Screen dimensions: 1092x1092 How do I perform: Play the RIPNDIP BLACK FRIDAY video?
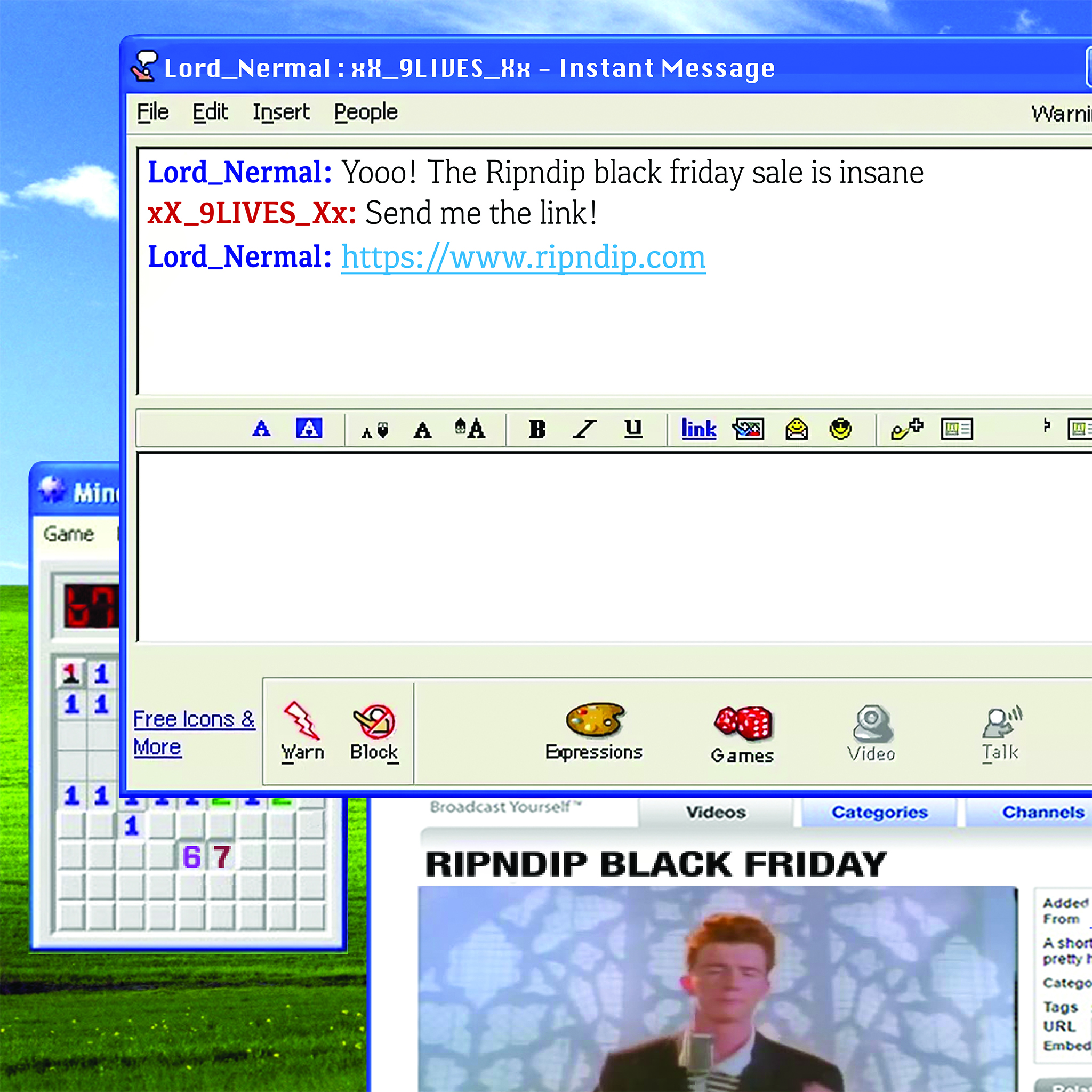(x=717, y=989)
